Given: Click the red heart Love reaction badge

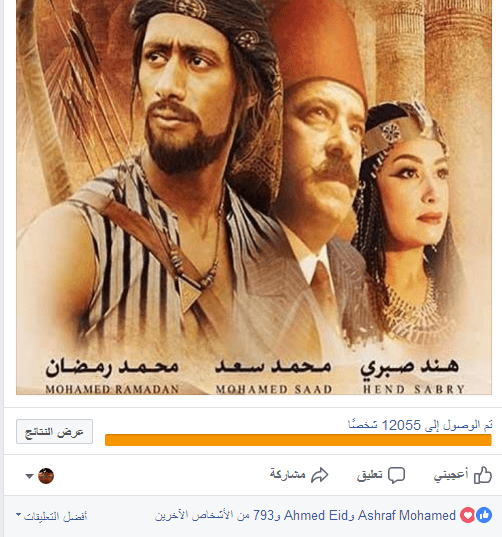Looking at the screenshot, I should [x=468, y=515].
